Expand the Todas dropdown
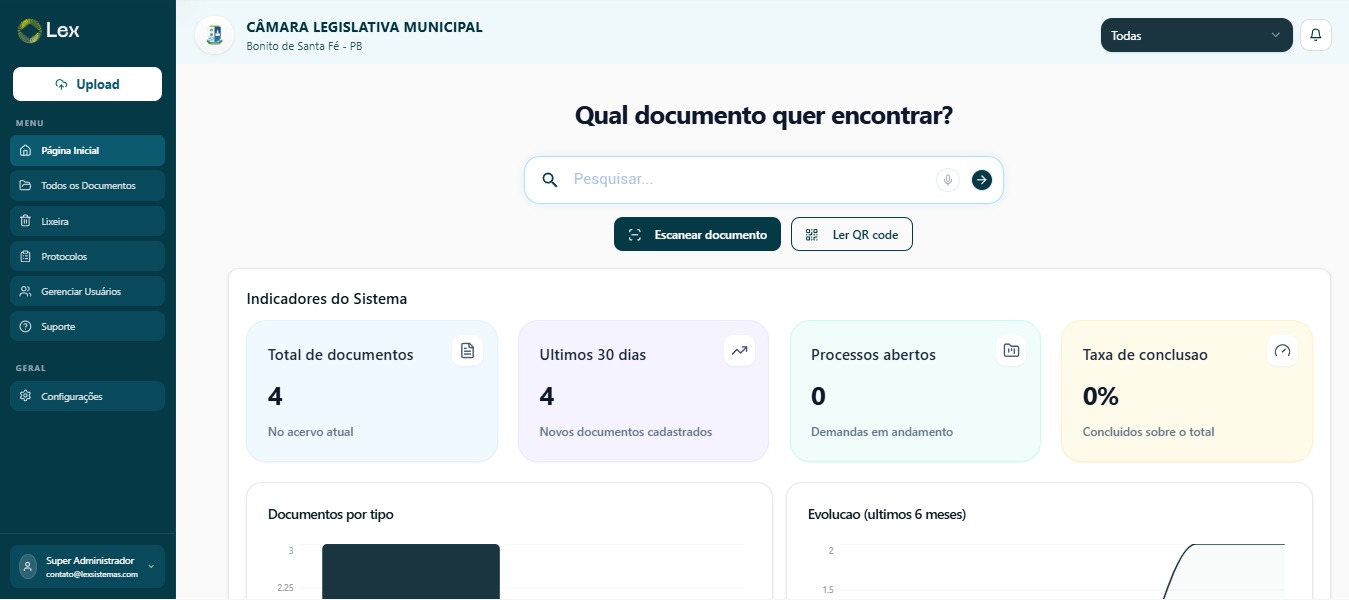1349x600 pixels. tap(1196, 35)
